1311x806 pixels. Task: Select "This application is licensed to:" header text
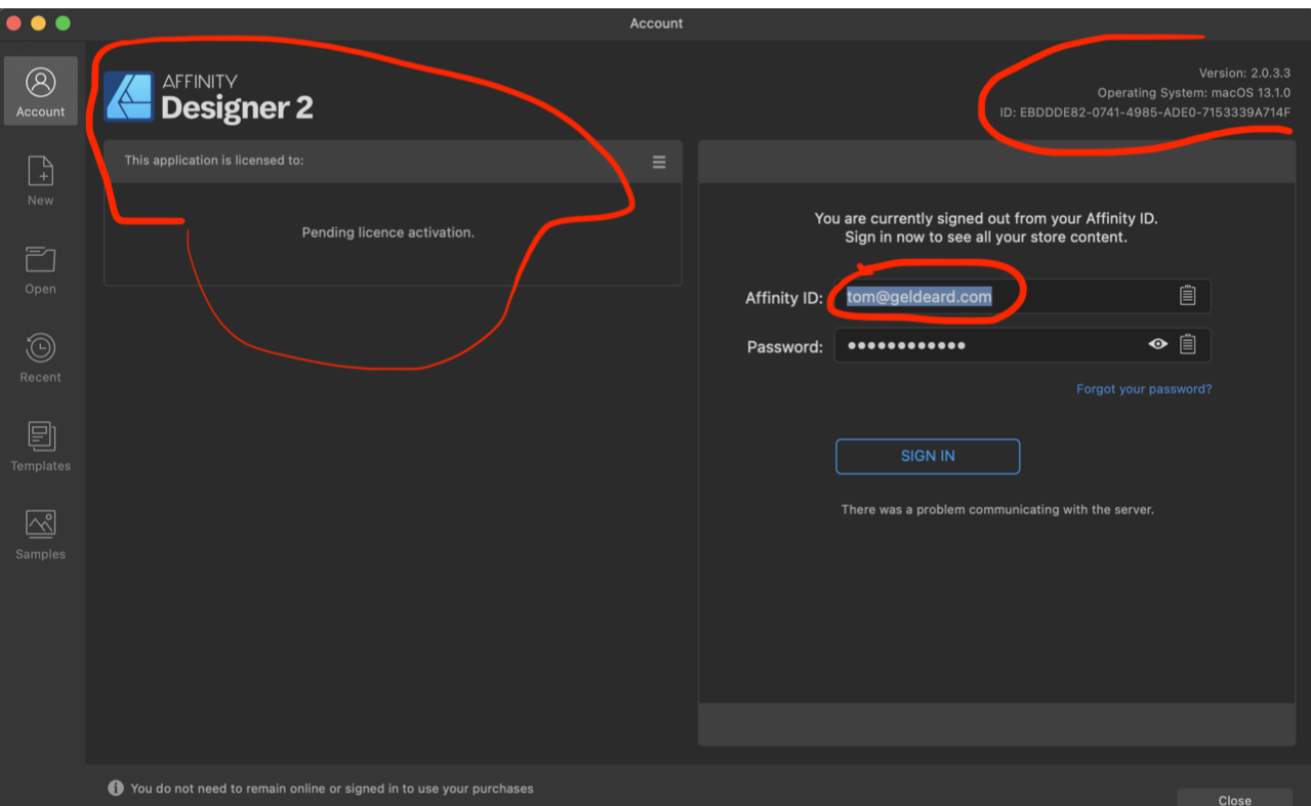tap(214, 160)
